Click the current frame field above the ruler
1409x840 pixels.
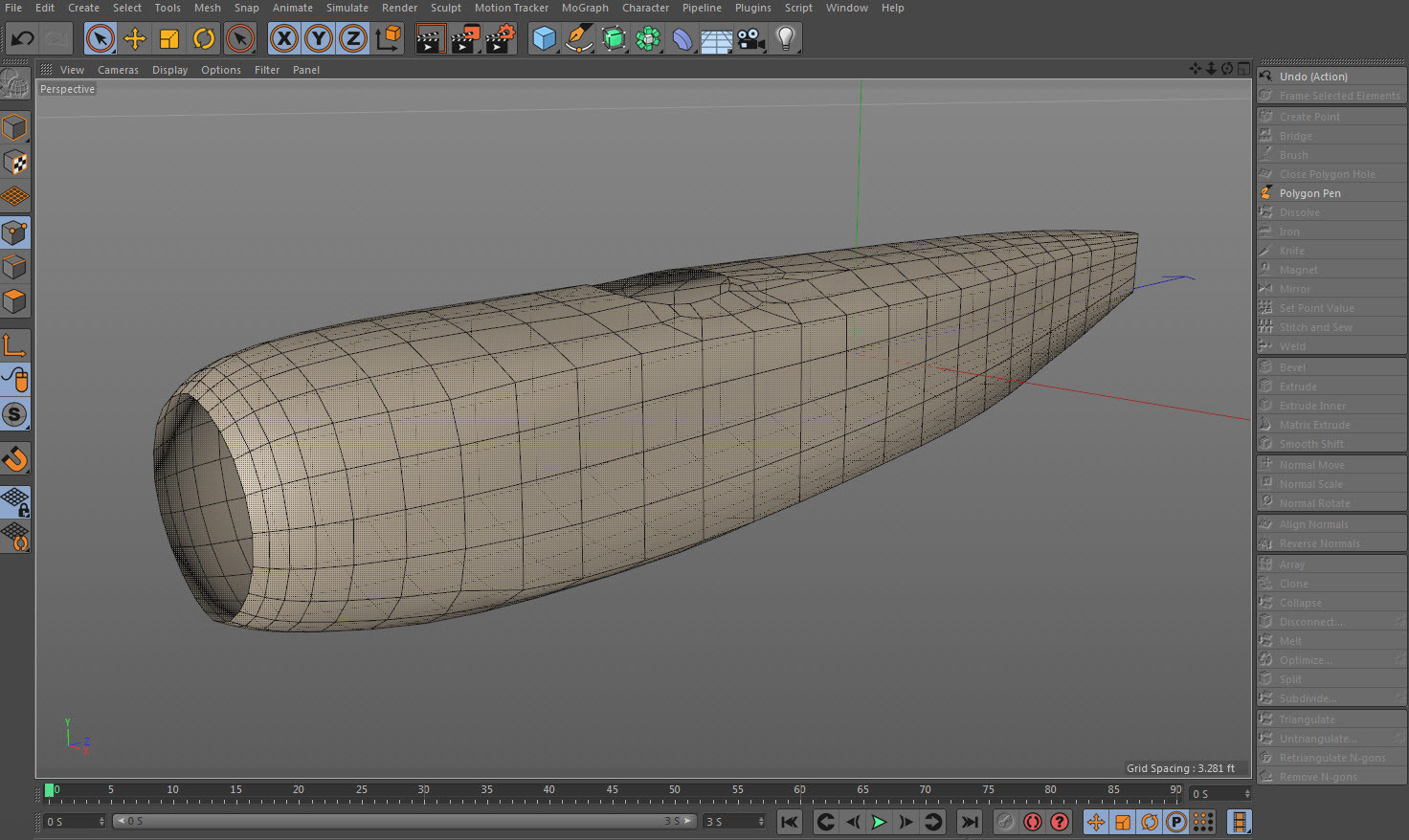1219,794
